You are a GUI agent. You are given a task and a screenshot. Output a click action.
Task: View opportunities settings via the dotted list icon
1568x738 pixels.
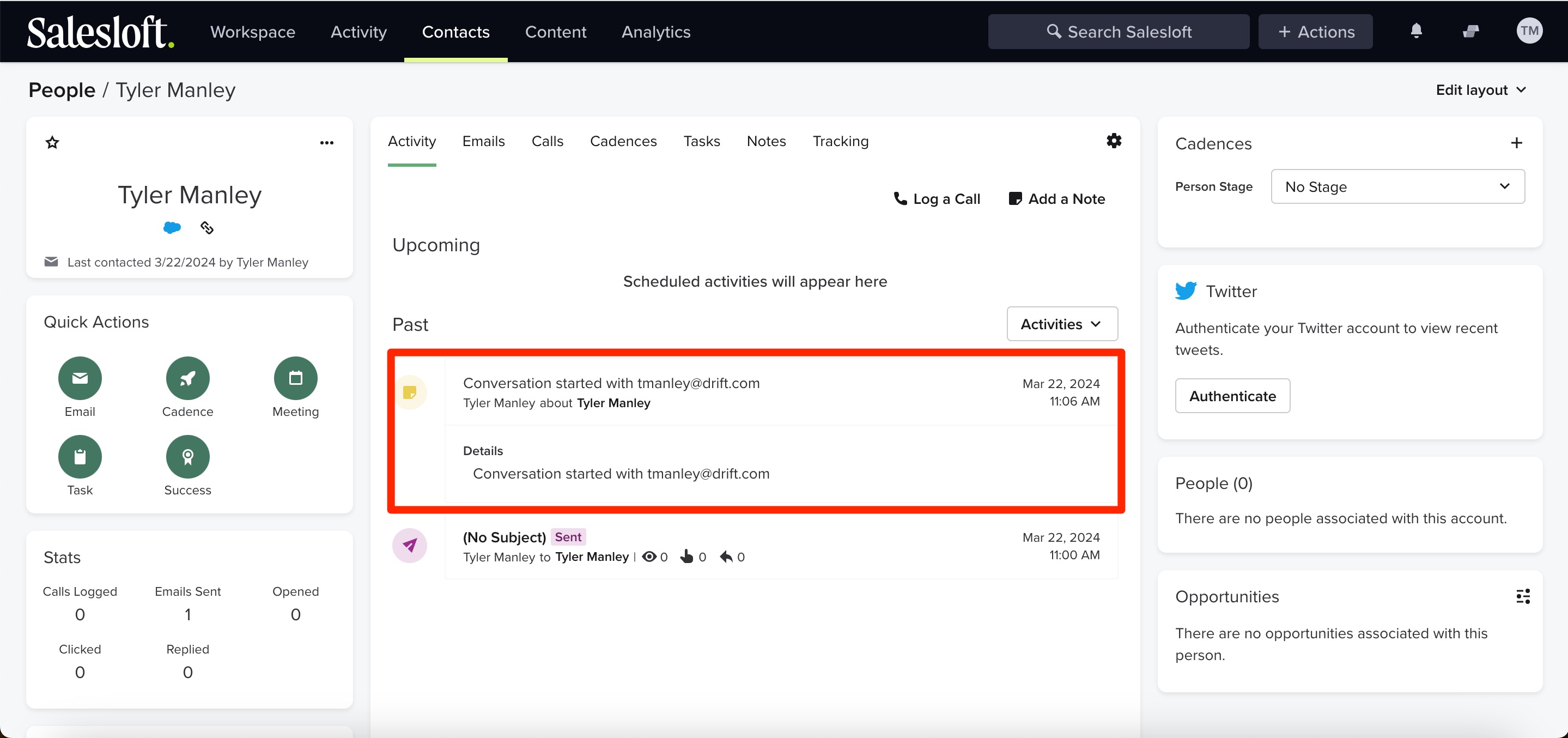coord(1523,596)
